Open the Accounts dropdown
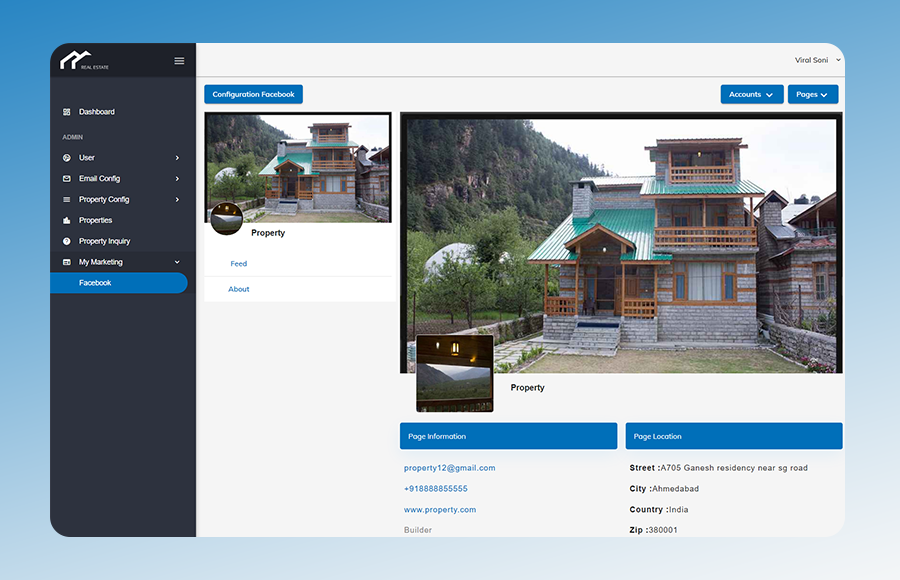This screenshot has width=900, height=580. click(x=752, y=94)
